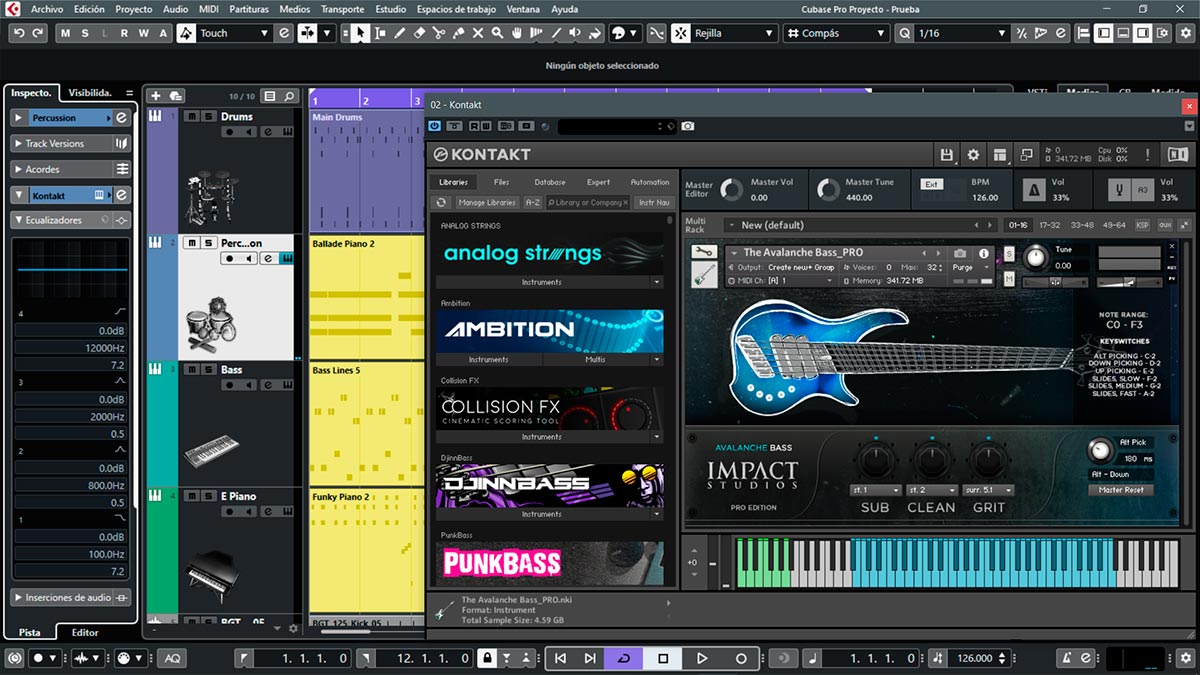Select the Mute X tool
This screenshot has height=675, width=1200.
(x=478, y=33)
